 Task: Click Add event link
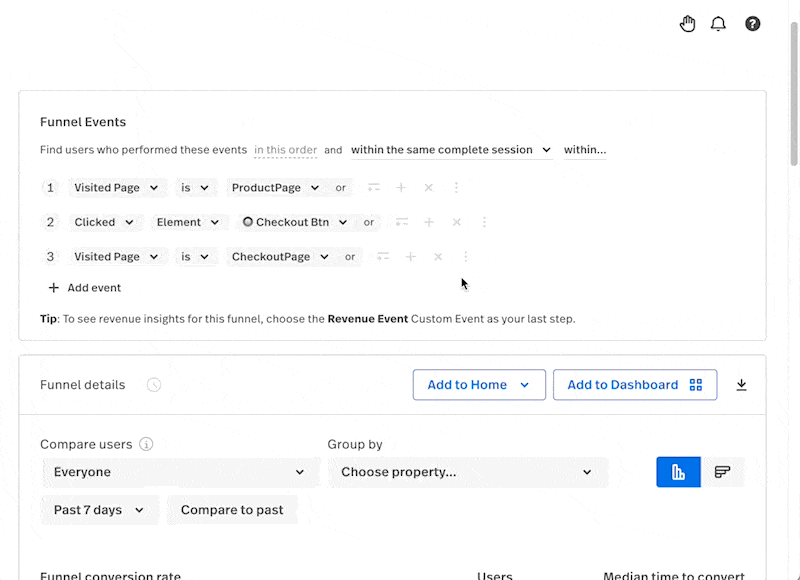click(85, 288)
